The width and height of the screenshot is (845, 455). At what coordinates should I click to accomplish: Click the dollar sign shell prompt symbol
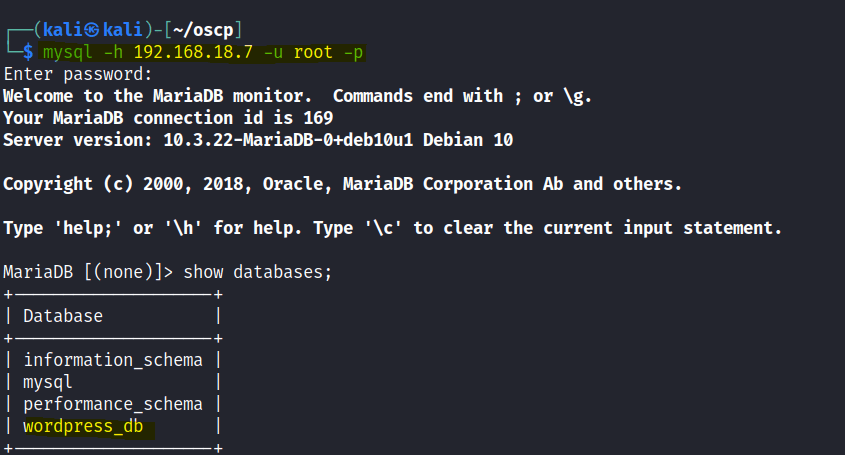pos(28,52)
